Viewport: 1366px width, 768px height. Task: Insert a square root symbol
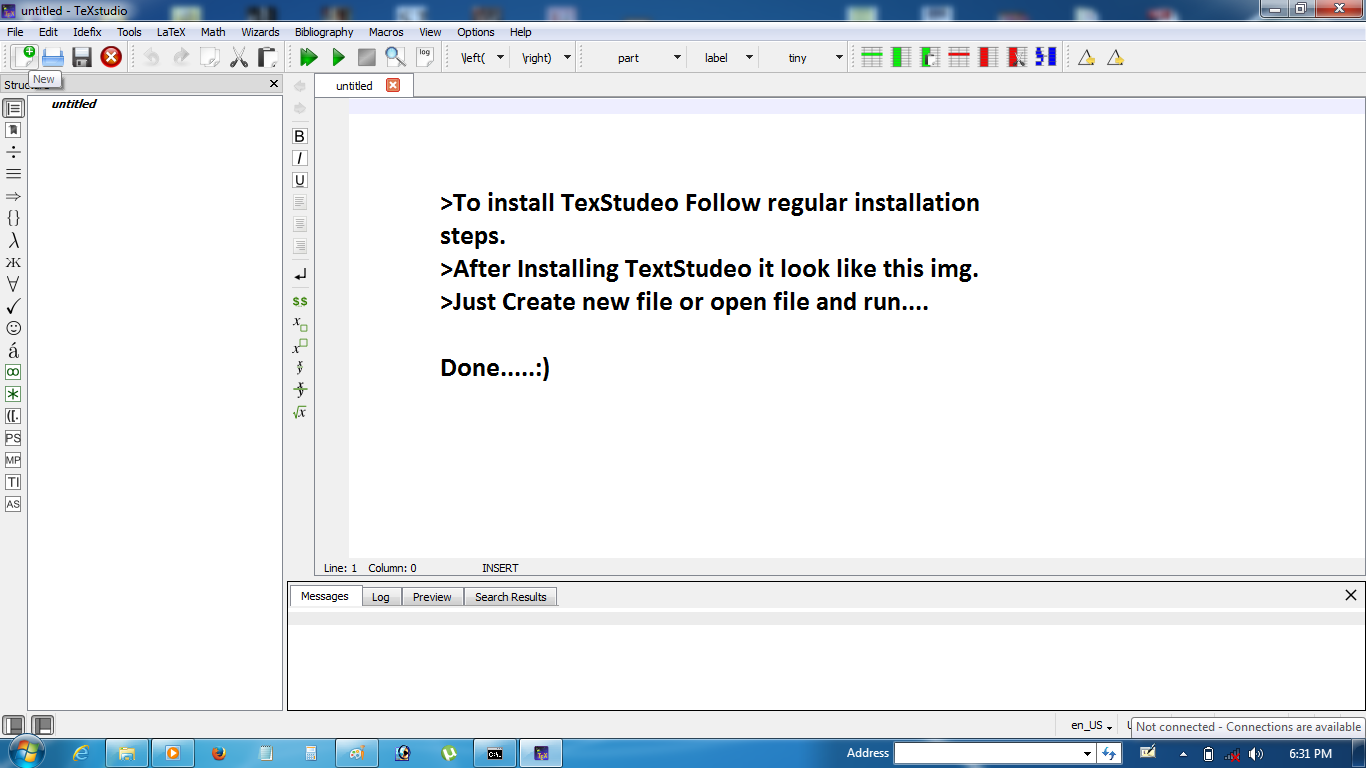coord(299,411)
